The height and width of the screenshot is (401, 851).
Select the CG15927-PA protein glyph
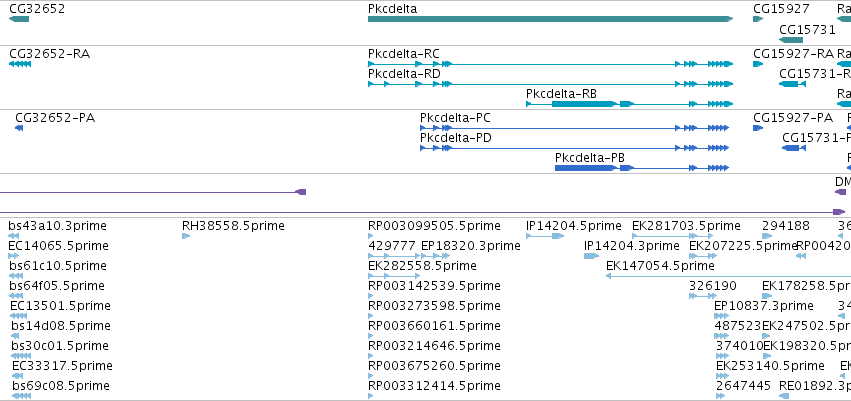pyautogui.click(x=758, y=128)
